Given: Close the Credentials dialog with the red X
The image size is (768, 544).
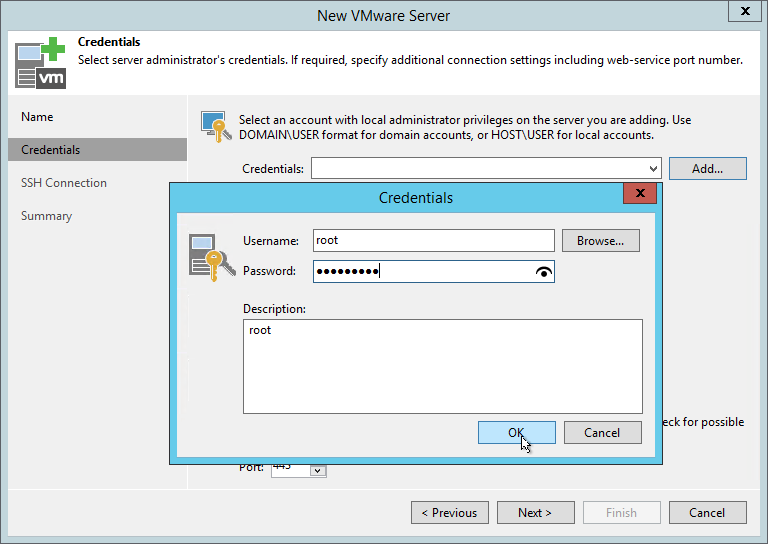Looking at the screenshot, I should 640,193.
